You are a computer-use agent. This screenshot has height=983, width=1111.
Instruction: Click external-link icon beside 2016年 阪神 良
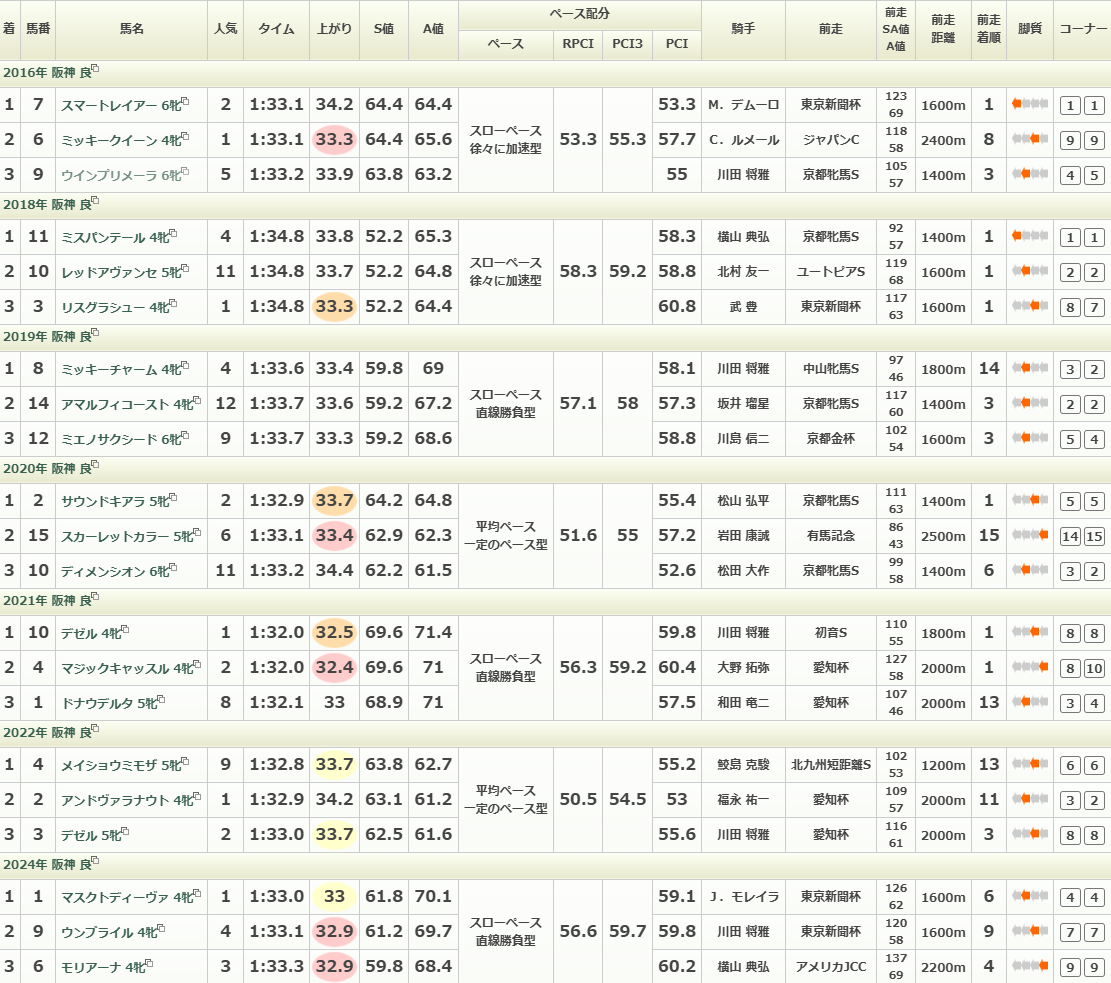click(x=95, y=70)
